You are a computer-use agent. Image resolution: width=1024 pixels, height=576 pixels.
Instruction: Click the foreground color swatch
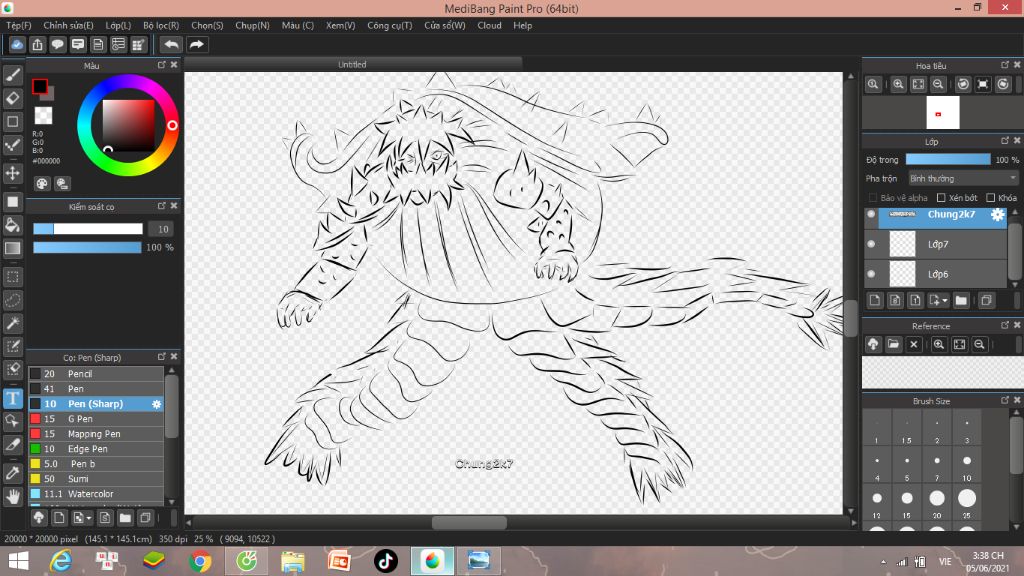40,86
